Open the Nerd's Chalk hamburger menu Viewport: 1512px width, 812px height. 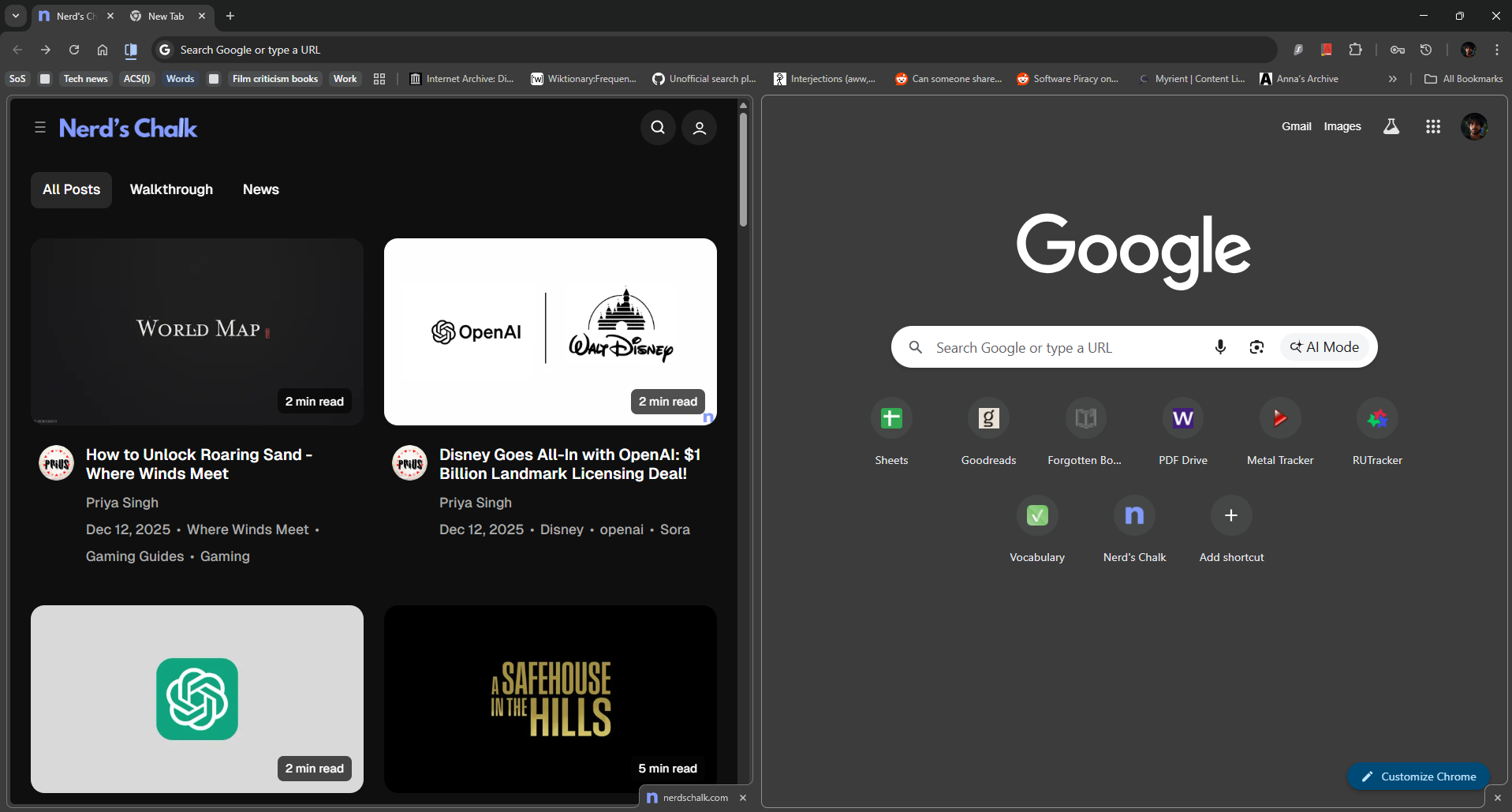tap(40, 128)
